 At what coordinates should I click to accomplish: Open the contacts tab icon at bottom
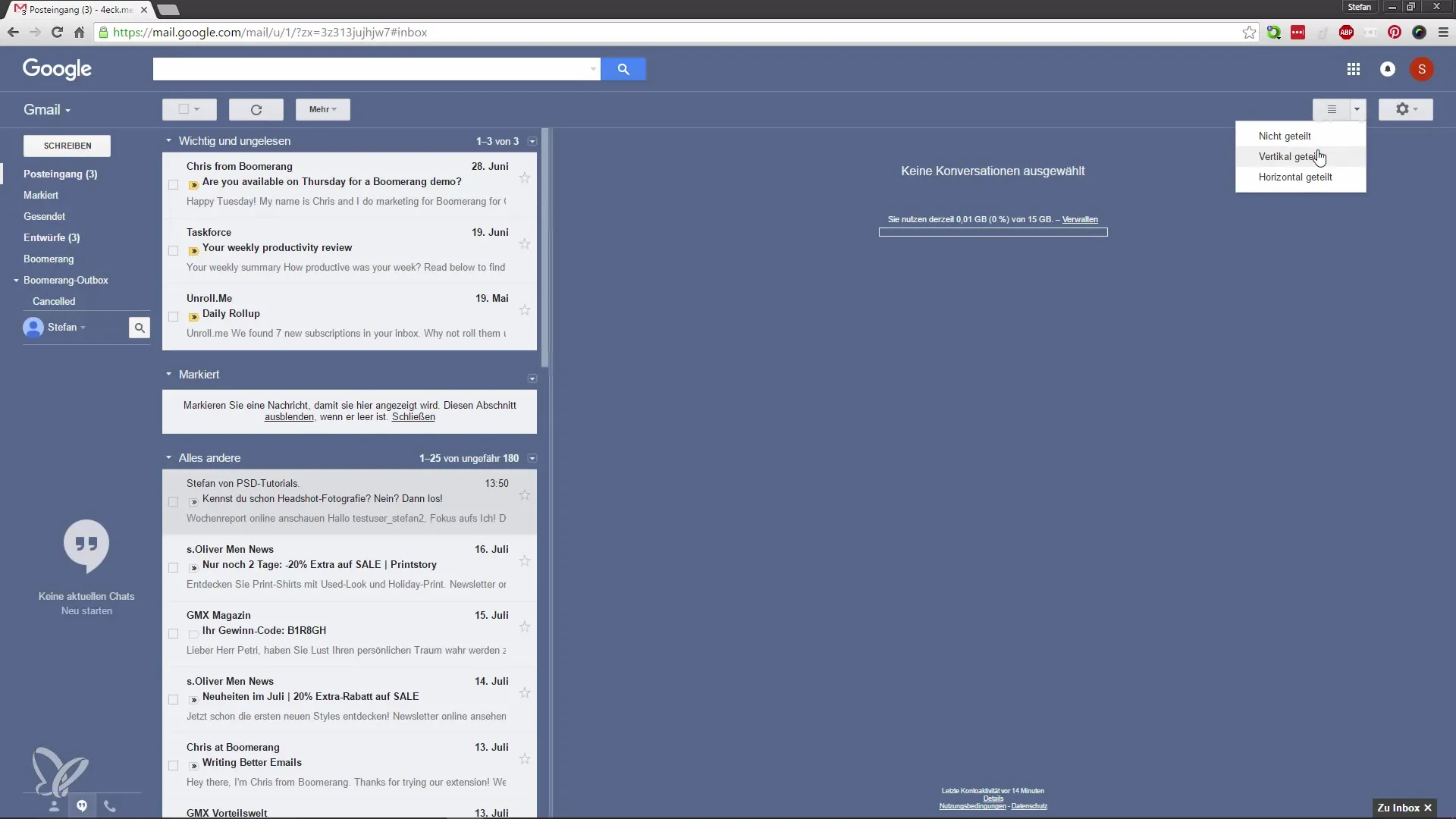[54, 806]
